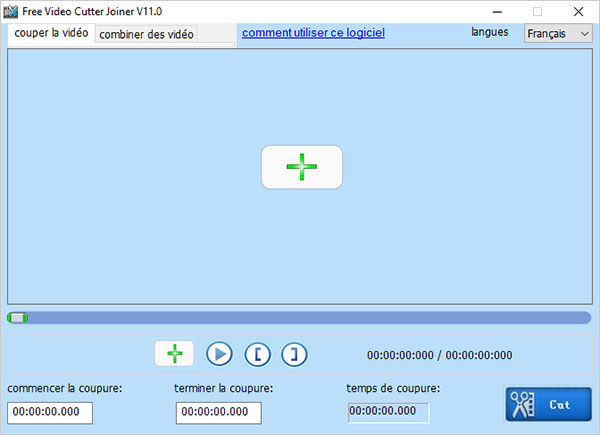Minimize the Free Video Cutter Joiner window
This screenshot has height=435, width=600.
point(497,12)
